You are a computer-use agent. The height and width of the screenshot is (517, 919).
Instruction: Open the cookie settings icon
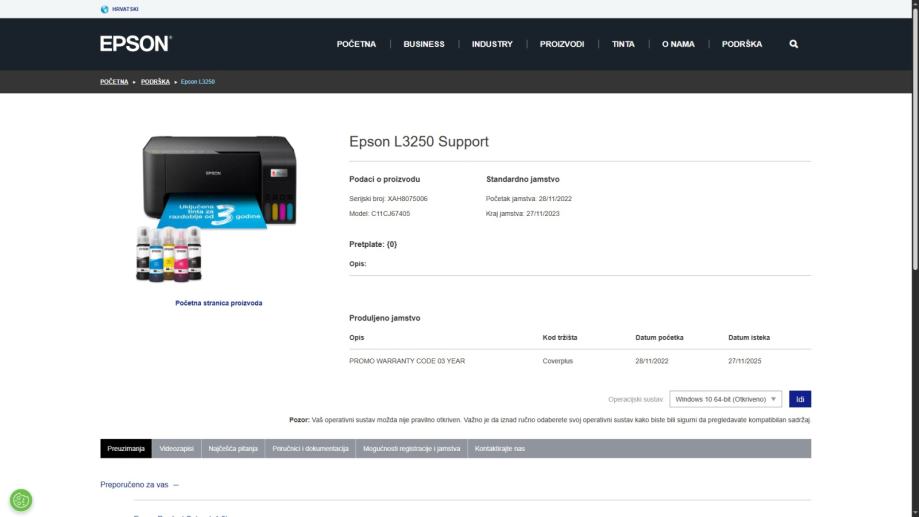pyautogui.click(x=21, y=500)
